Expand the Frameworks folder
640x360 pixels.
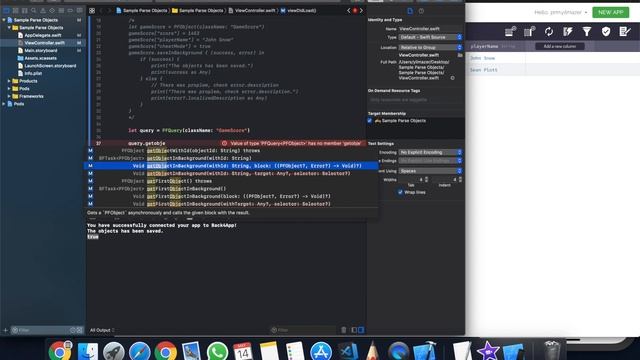pos(9,96)
